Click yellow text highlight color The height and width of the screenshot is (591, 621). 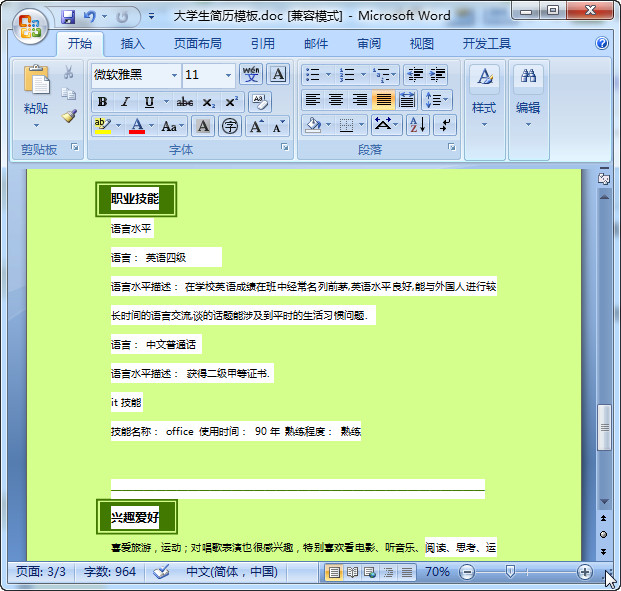click(x=103, y=126)
